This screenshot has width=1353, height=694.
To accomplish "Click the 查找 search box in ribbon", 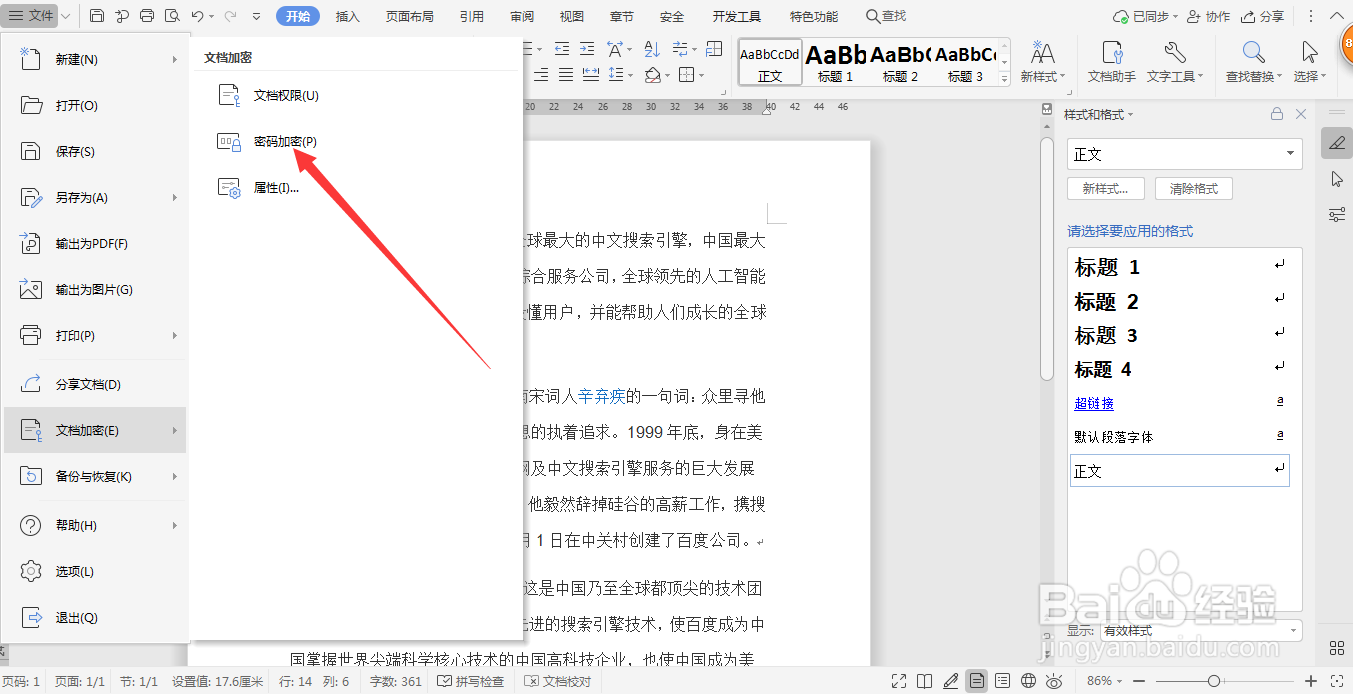I will coord(886,16).
